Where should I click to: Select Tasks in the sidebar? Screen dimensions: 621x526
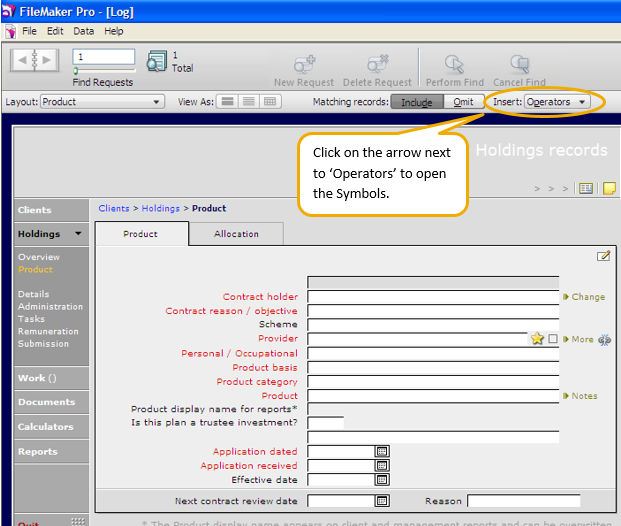coord(31,318)
